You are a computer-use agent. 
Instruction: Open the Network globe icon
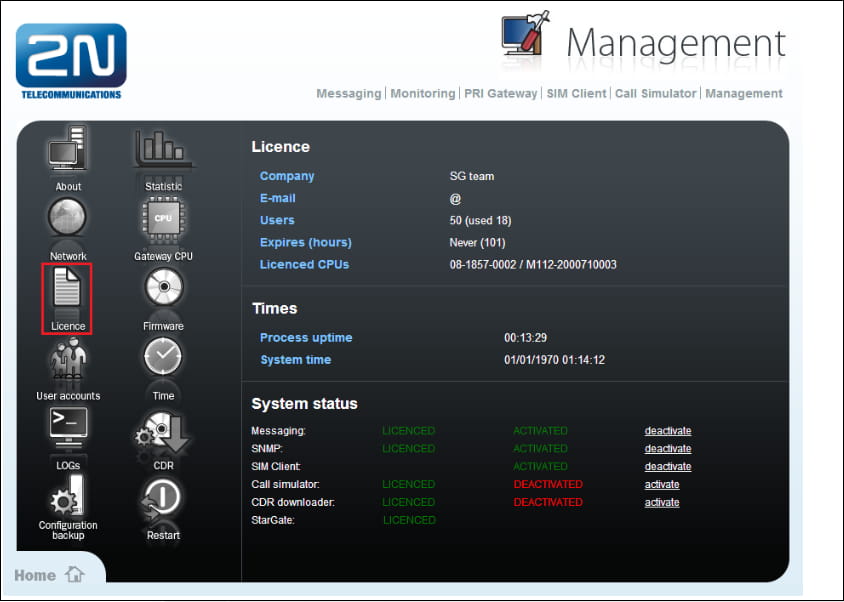coord(67,218)
